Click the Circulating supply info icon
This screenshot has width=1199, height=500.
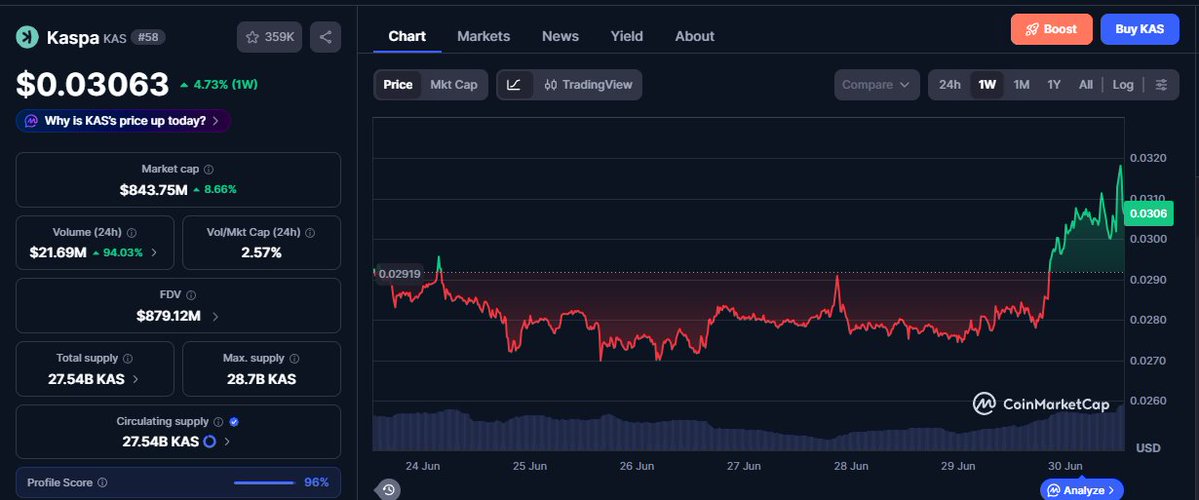pyautogui.click(x=218, y=421)
